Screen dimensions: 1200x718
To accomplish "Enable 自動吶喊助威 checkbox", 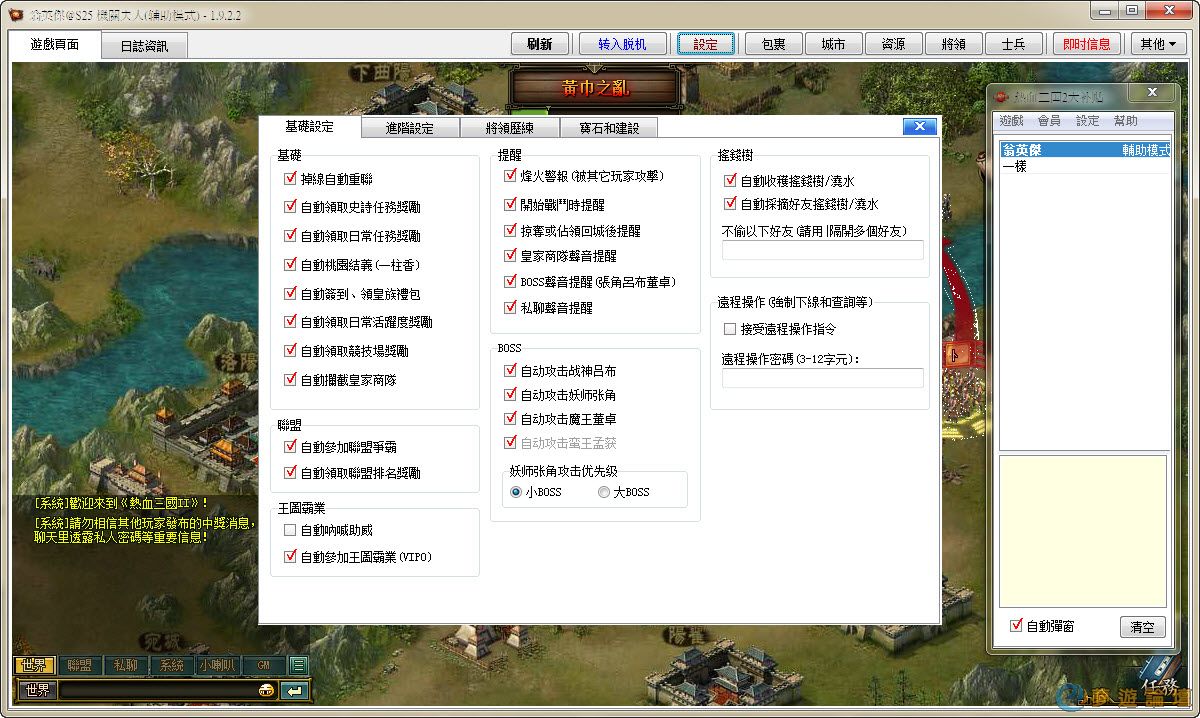I will coord(291,530).
